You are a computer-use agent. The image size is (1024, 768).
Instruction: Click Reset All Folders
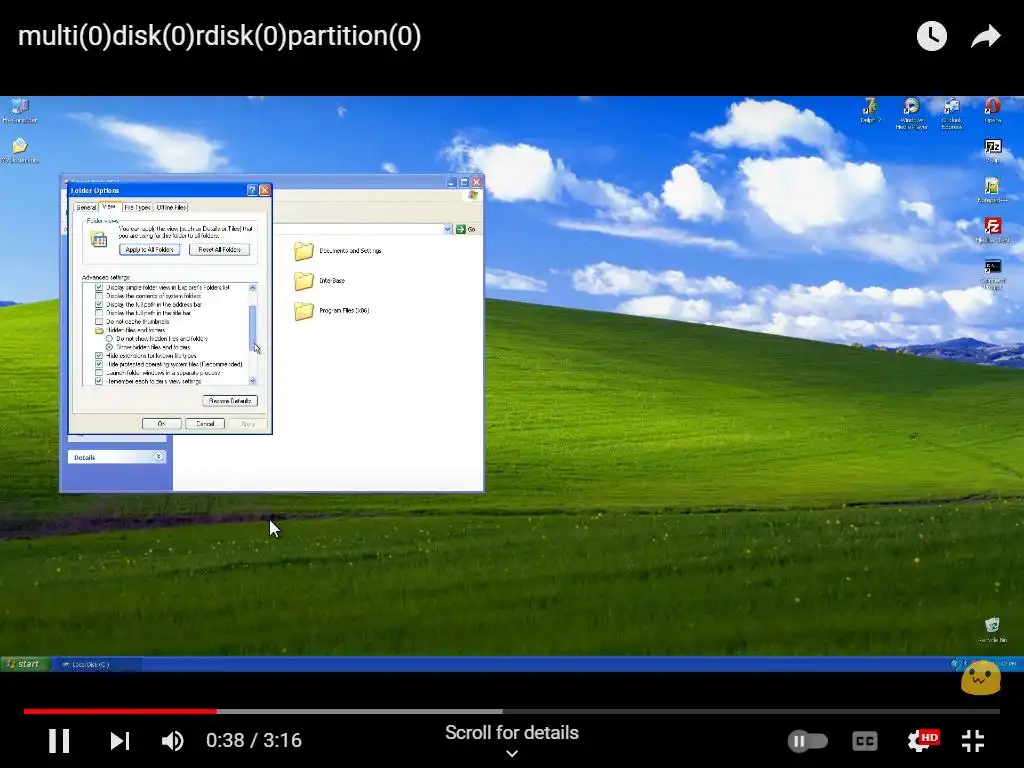(219, 249)
